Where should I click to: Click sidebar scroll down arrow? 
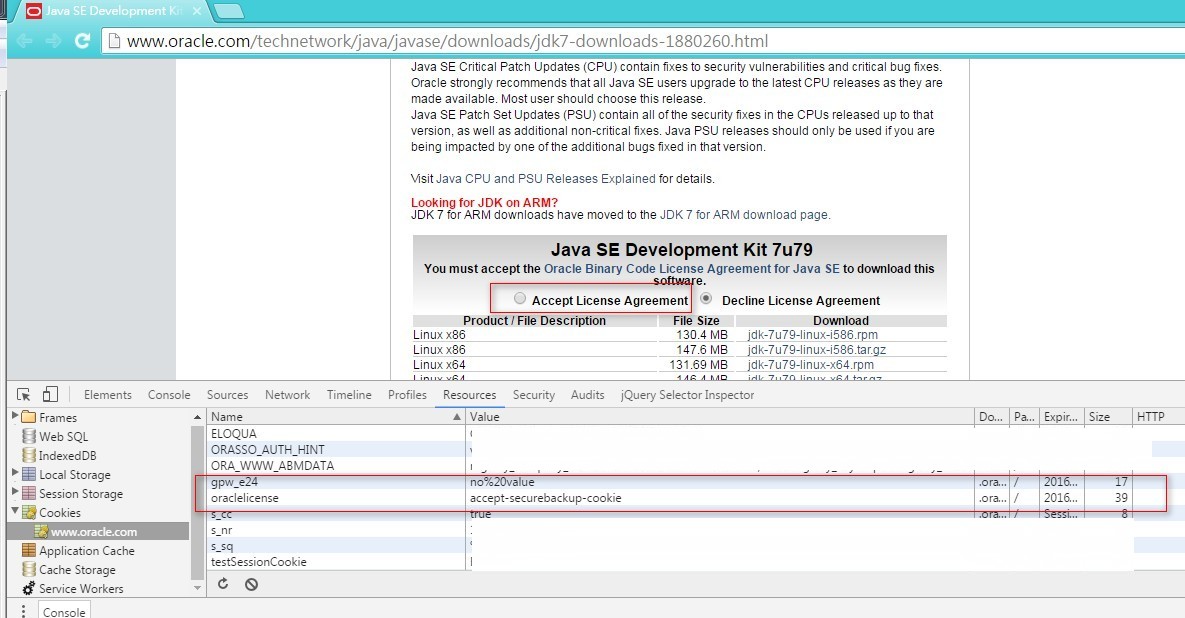(x=197, y=588)
